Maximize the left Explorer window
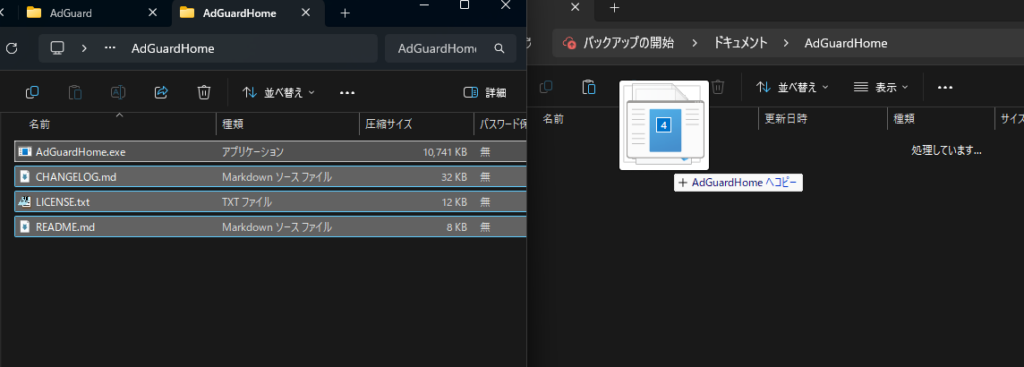 (x=464, y=5)
